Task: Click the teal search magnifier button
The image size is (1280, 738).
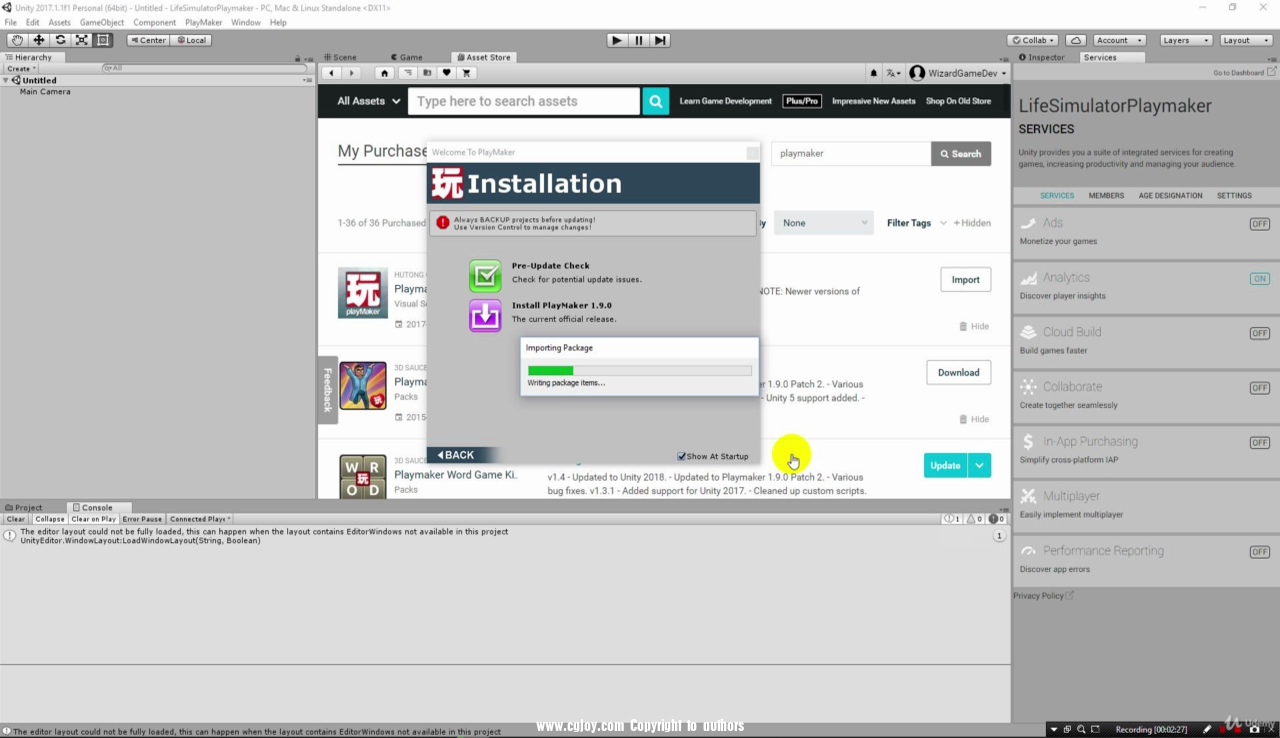Action: [655, 101]
